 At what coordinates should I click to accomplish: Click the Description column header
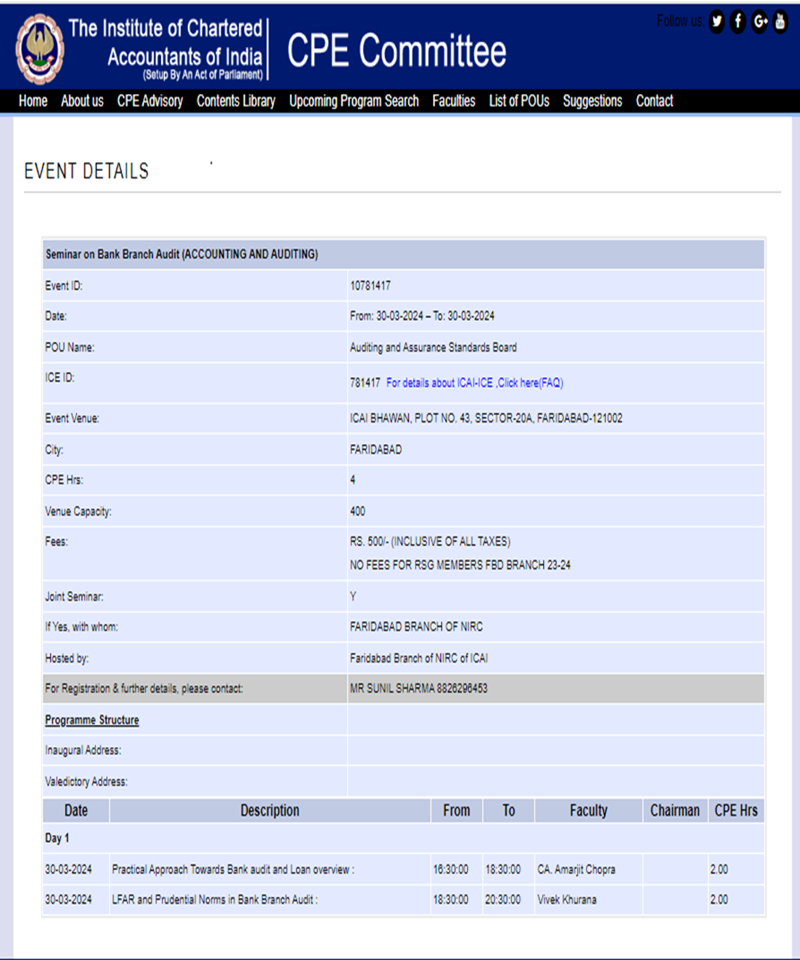pyautogui.click(x=270, y=811)
